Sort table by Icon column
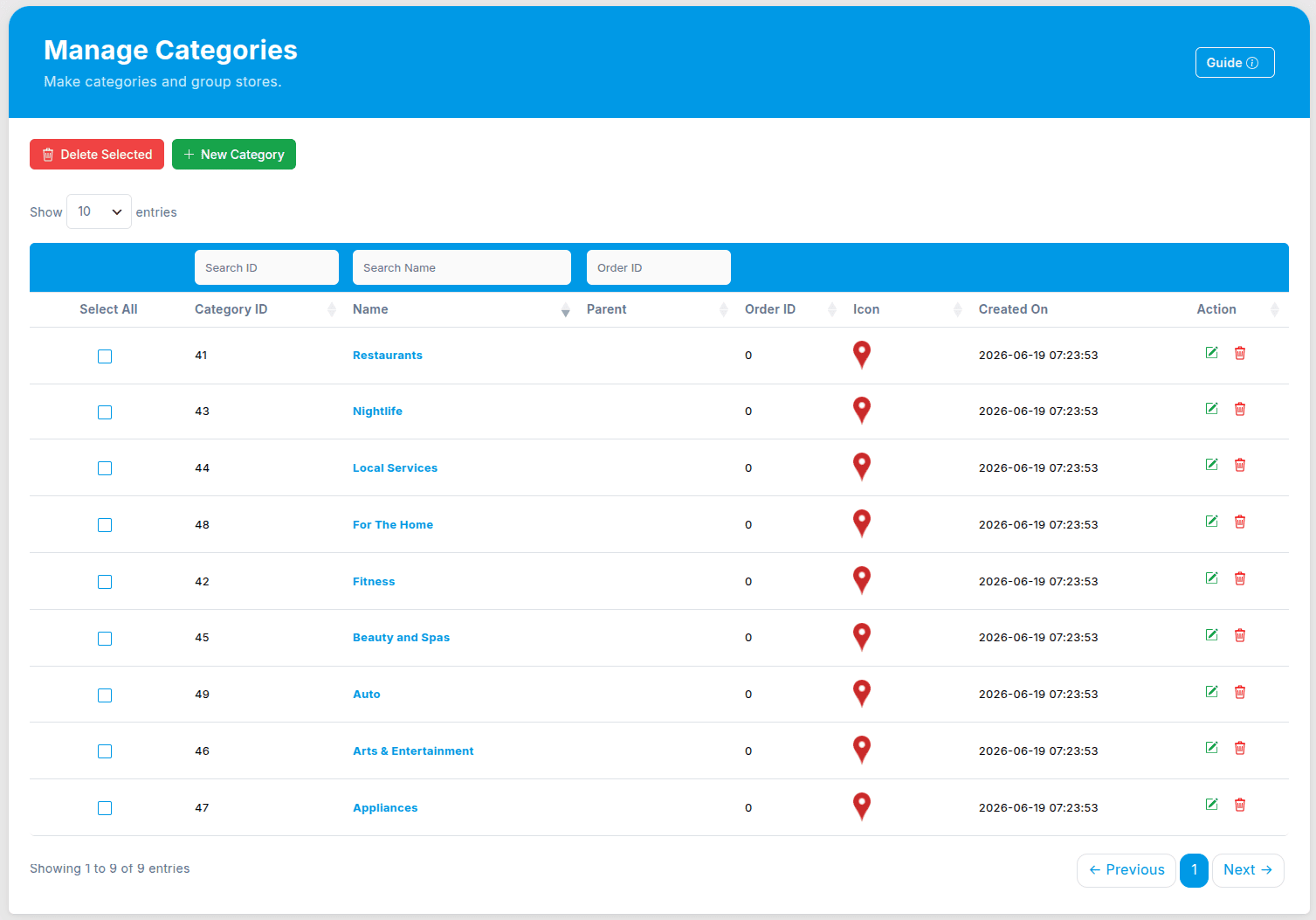 coord(907,309)
